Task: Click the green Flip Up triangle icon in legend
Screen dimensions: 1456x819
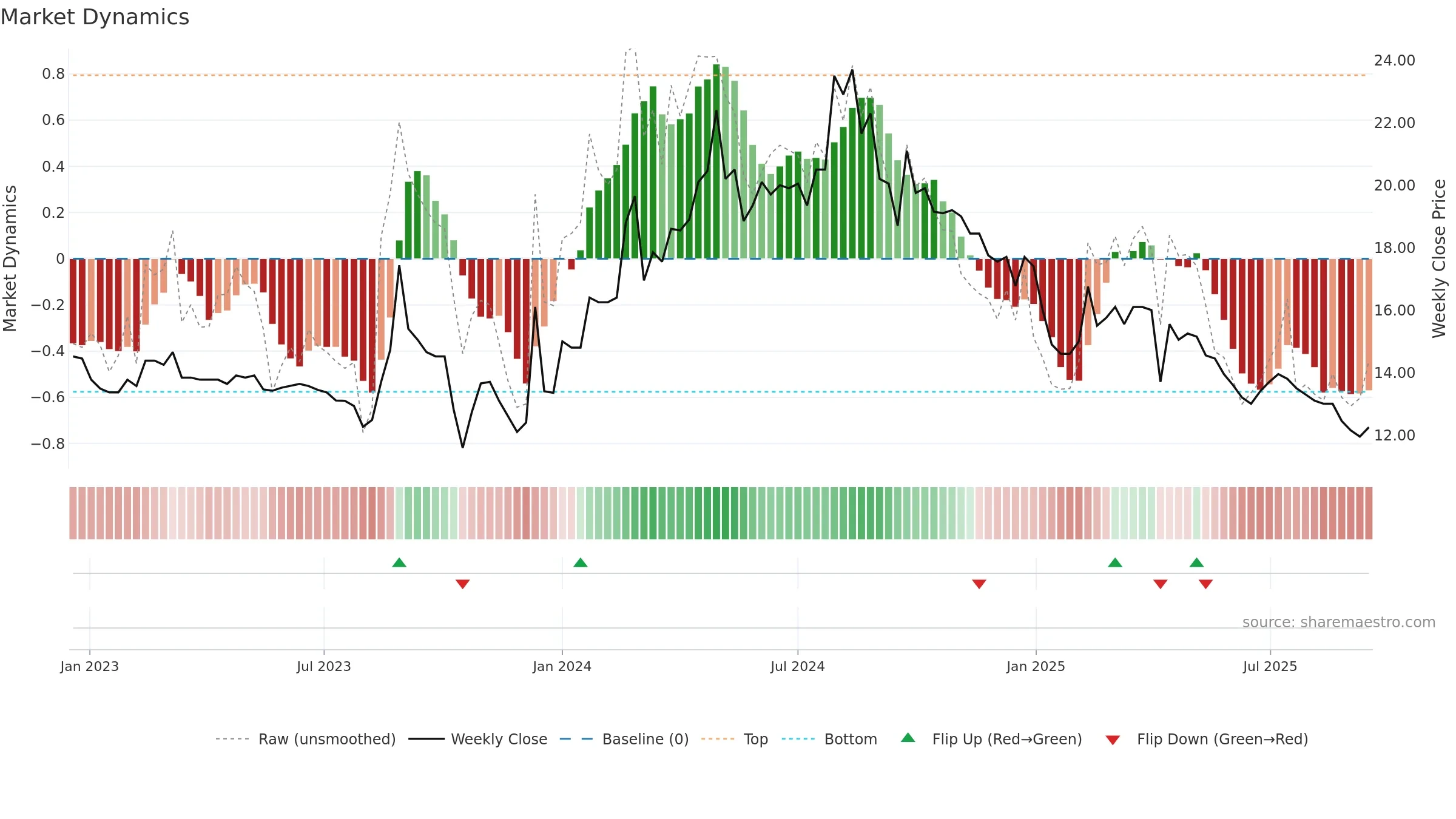Action: pos(908,738)
